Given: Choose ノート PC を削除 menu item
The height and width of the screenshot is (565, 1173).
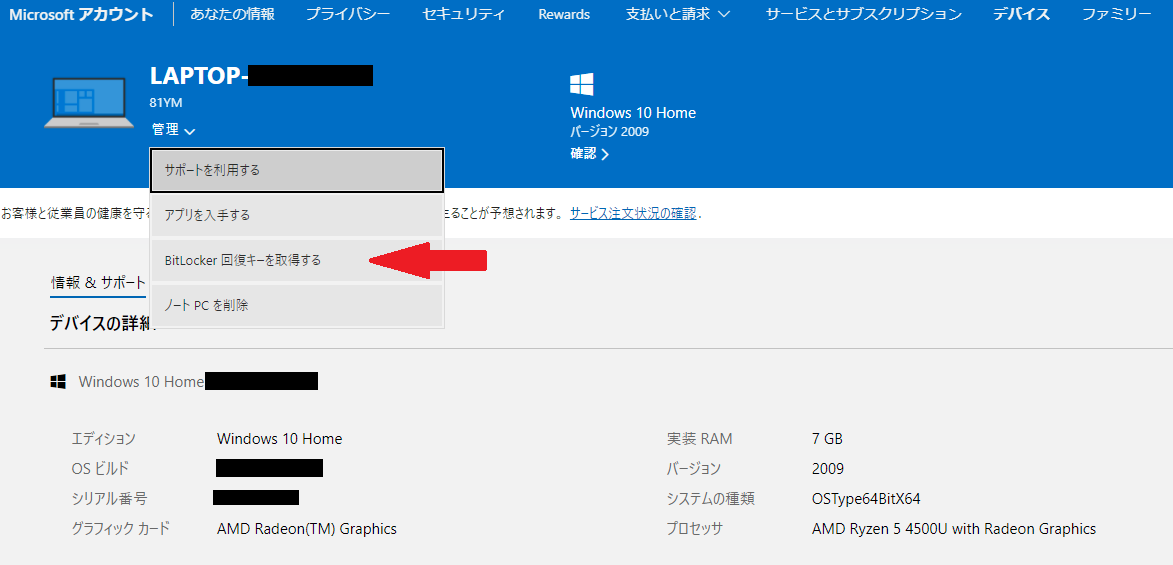Looking at the screenshot, I should point(297,305).
